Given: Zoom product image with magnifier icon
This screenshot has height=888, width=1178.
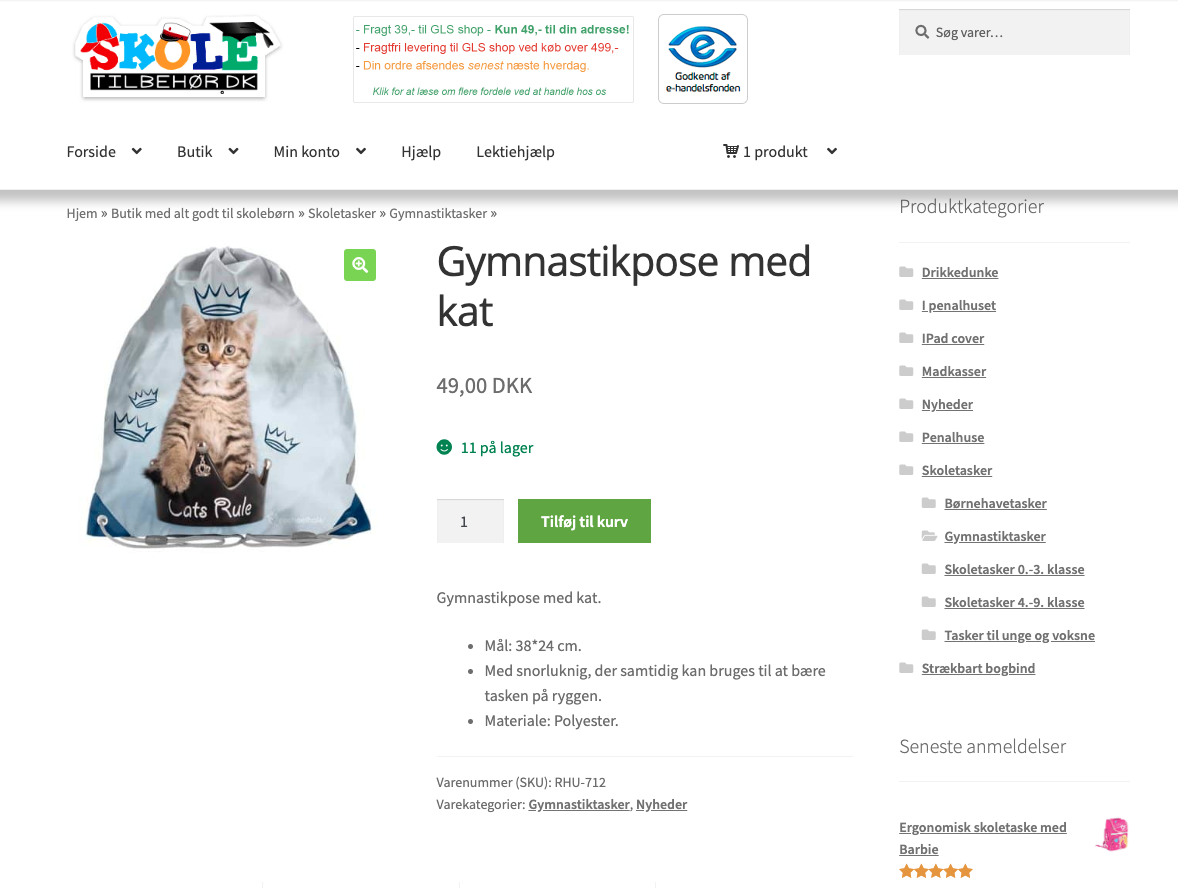Looking at the screenshot, I should (x=360, y=264).
